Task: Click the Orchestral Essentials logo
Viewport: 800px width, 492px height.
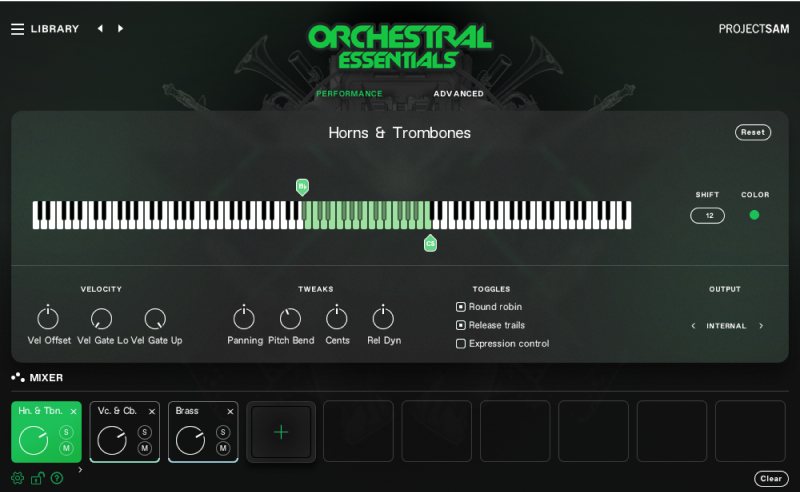Action: pos(399,46)
